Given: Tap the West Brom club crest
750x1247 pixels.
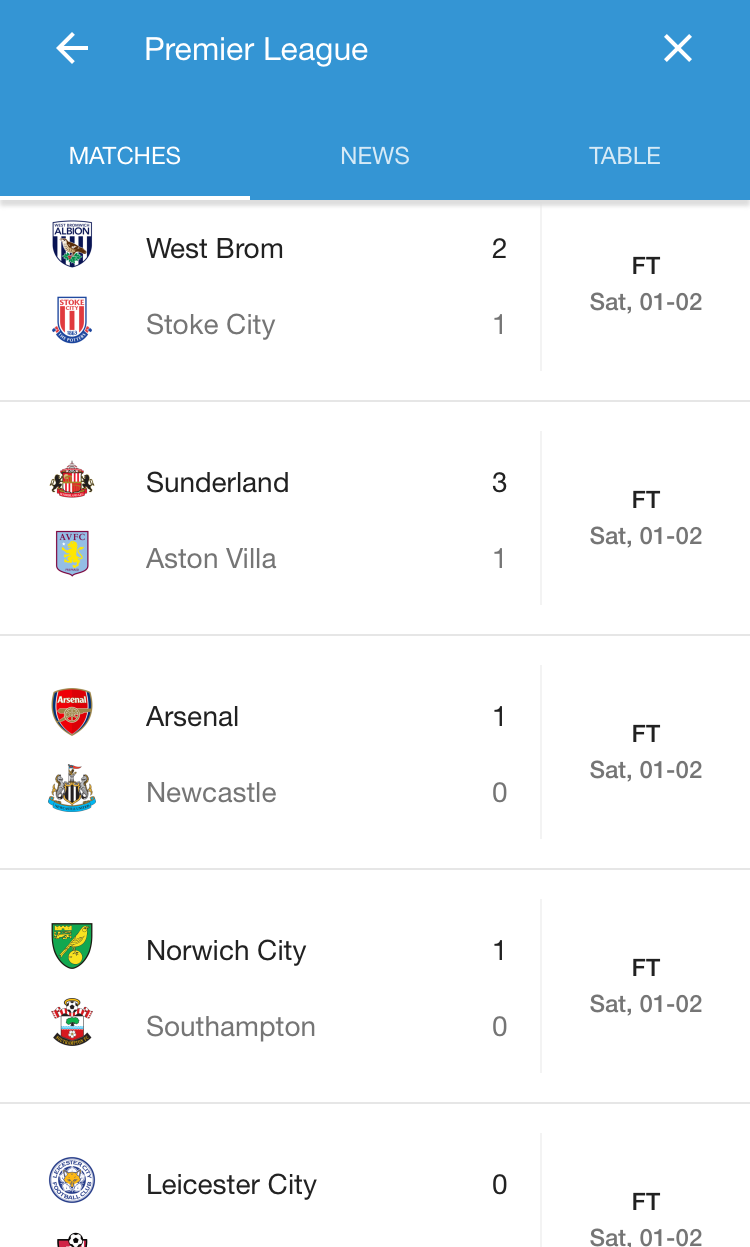Looking at the screenshot, I should click(72, 245).
